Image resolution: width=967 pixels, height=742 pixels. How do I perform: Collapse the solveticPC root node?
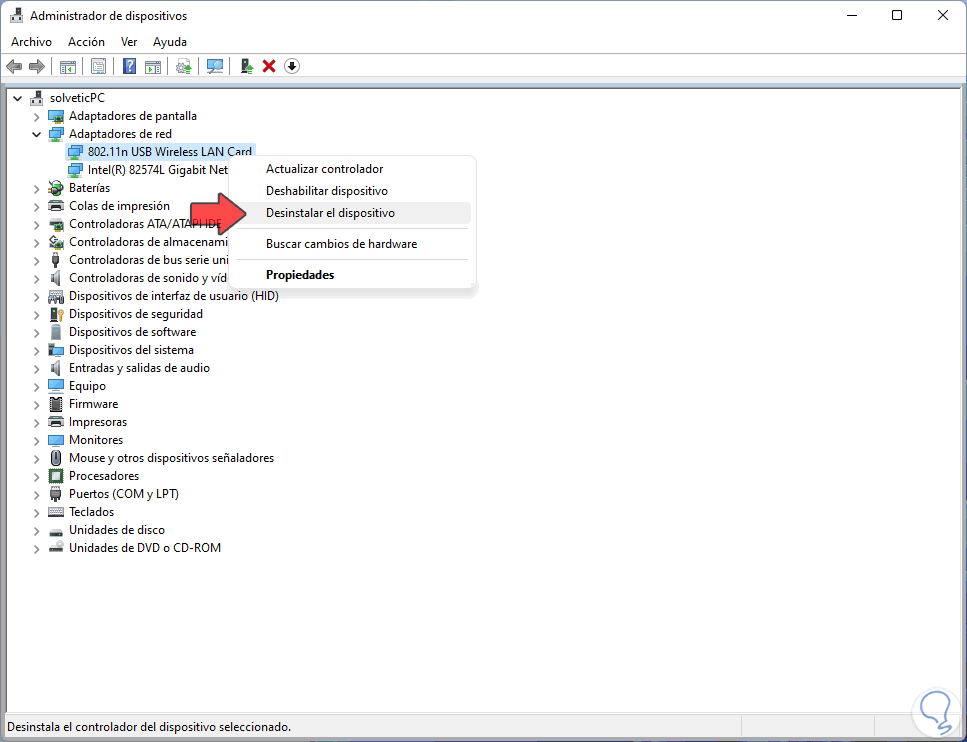18,98
